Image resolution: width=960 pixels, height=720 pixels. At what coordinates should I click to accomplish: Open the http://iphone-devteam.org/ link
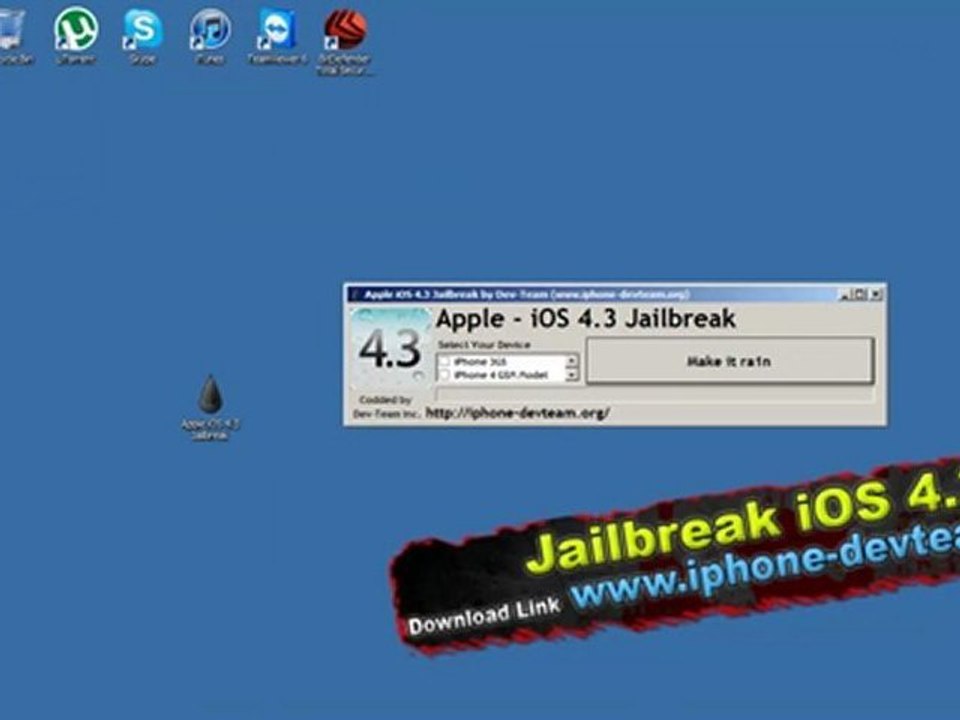click(517, 413)
